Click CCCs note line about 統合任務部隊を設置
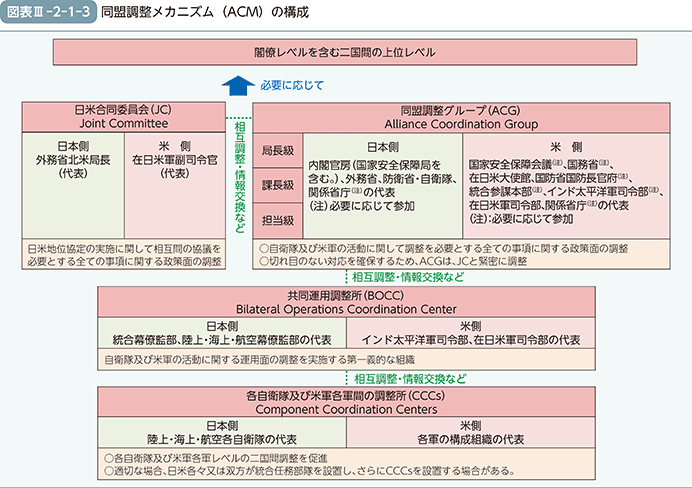This screenshot has height=488, width=692. point(310,471)
